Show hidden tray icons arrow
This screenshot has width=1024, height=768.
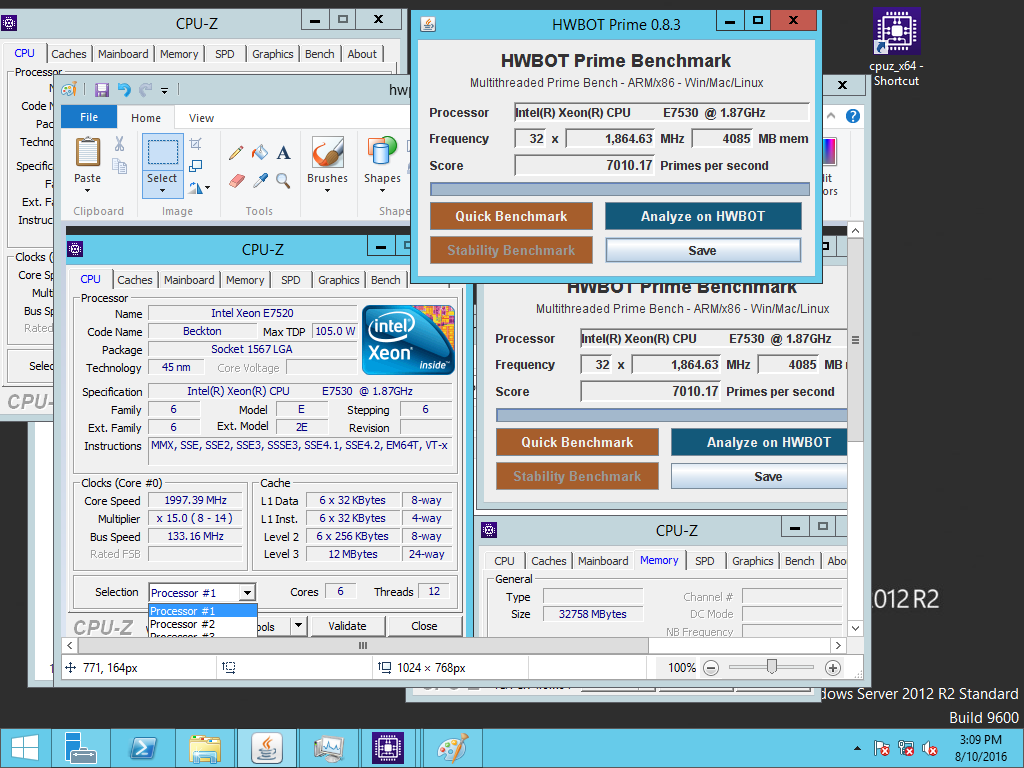[857, 748]
